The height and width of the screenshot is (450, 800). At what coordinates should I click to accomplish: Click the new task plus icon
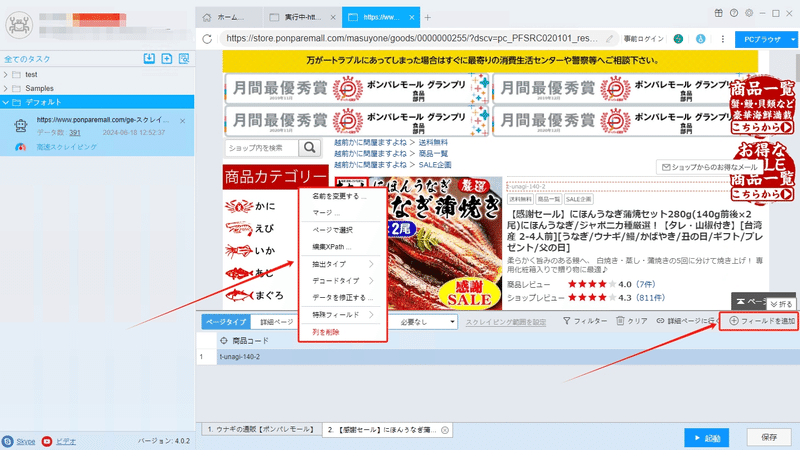click(167, 59)
